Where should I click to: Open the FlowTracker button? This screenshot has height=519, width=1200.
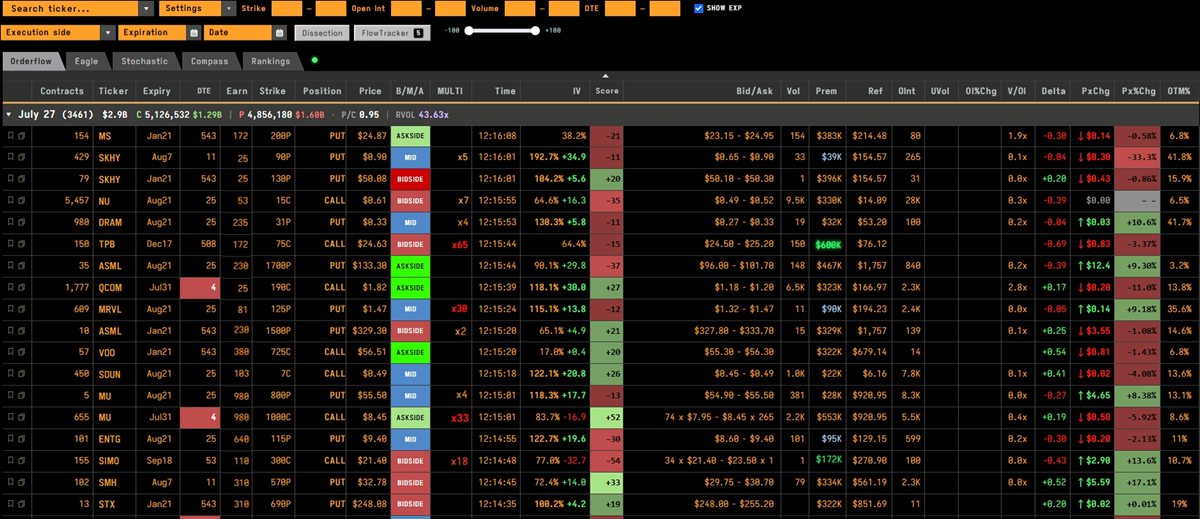coord(392,33)
